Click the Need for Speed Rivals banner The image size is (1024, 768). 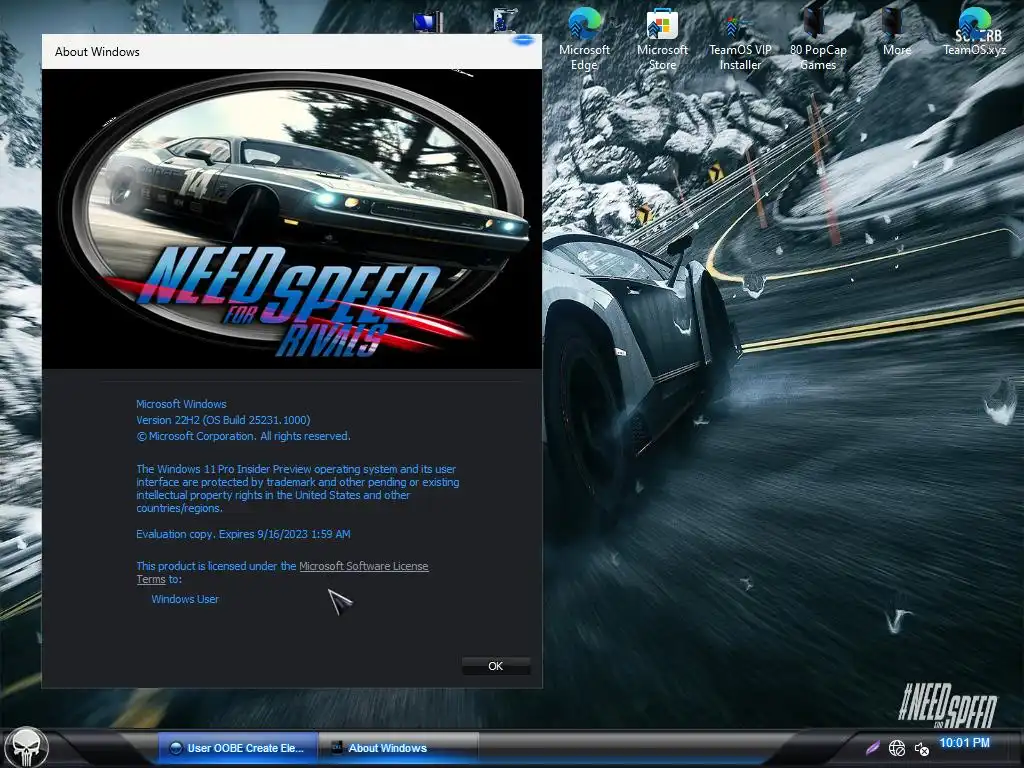pos(292,219)
